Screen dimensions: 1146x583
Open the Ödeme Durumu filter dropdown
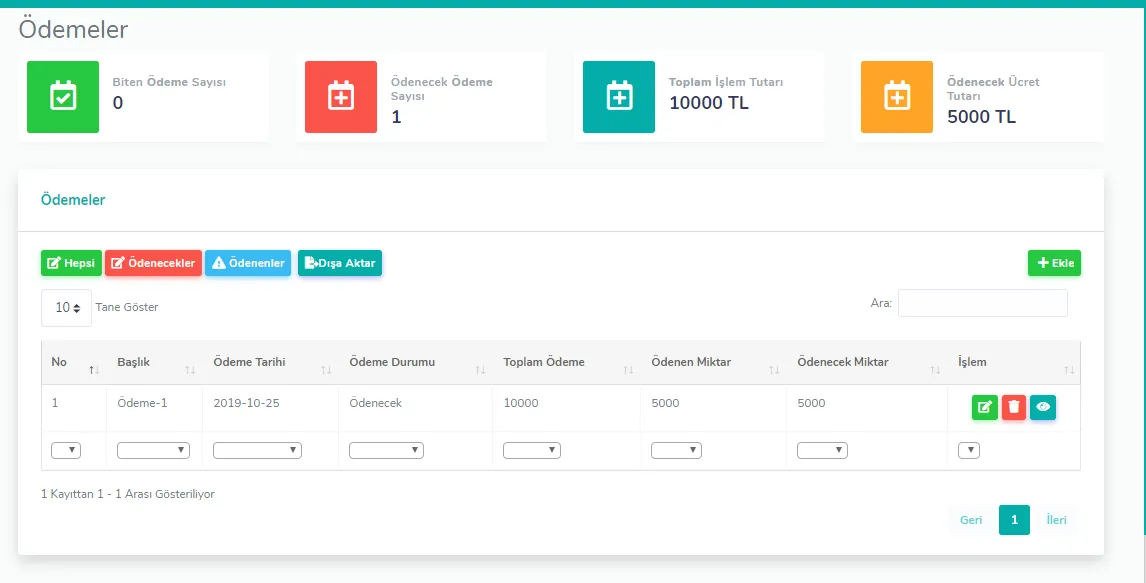coord(387,451)
